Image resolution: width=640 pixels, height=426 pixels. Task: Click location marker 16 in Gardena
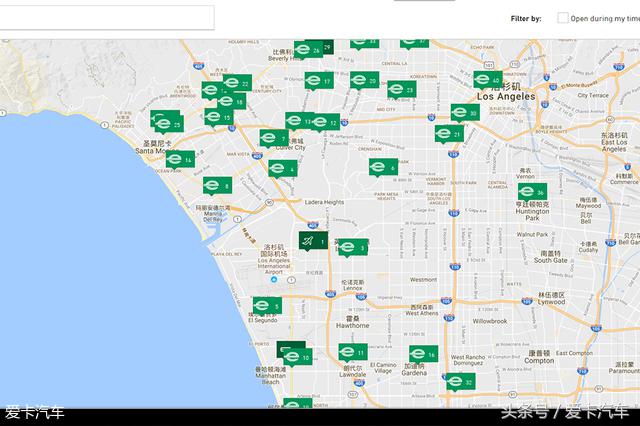pos(422,354)
